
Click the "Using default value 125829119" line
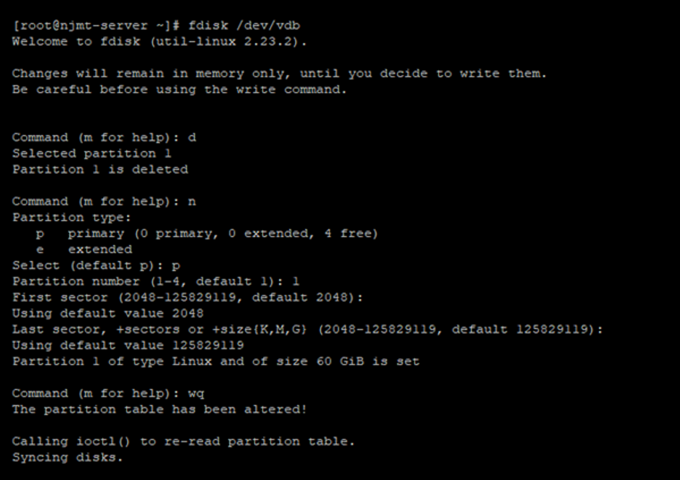(x=128, y=345)
